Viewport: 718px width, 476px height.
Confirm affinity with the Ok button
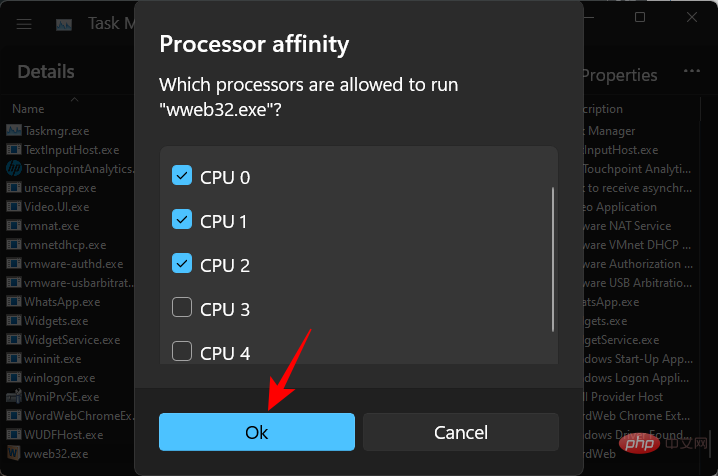(x=257, y=432)
